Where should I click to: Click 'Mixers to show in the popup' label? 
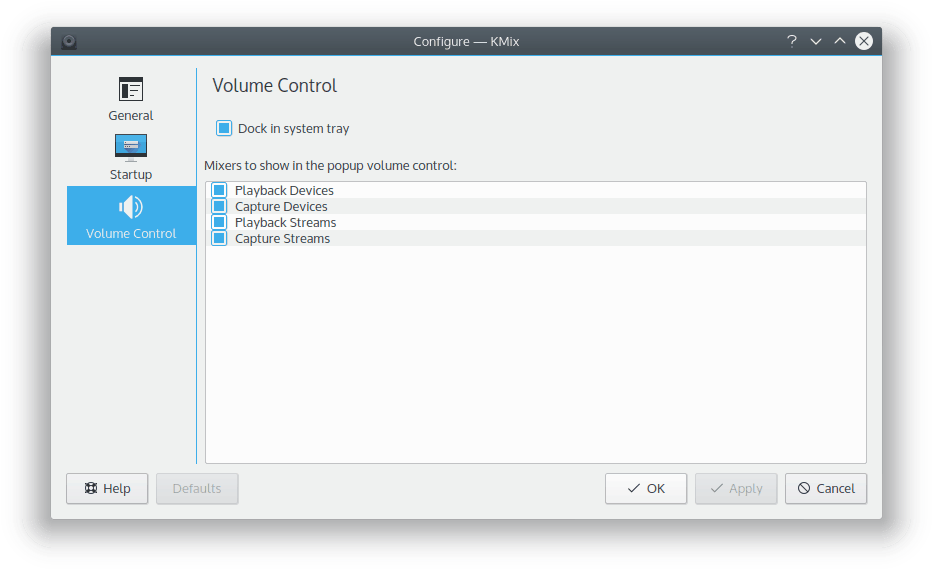pyautogui.click(x=330, y=166)
